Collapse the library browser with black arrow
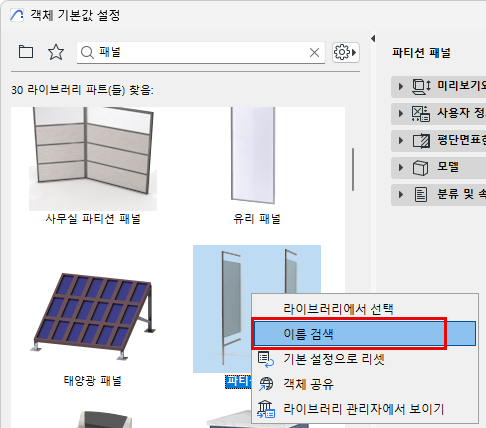This screenshot has width=486, height=428. pyautogui.click(x=373, y=39)
